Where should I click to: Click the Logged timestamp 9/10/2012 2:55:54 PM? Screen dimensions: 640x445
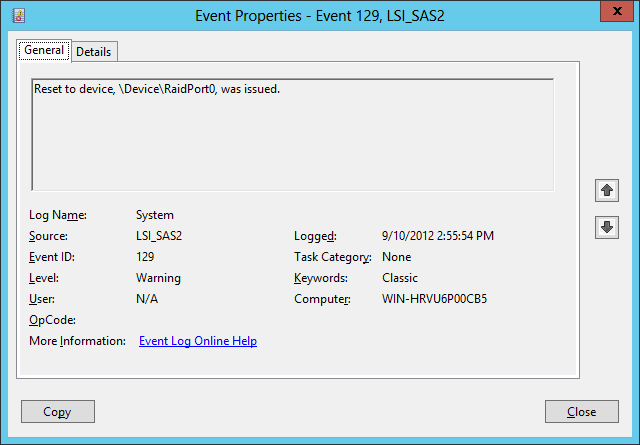tap(438, 236)
